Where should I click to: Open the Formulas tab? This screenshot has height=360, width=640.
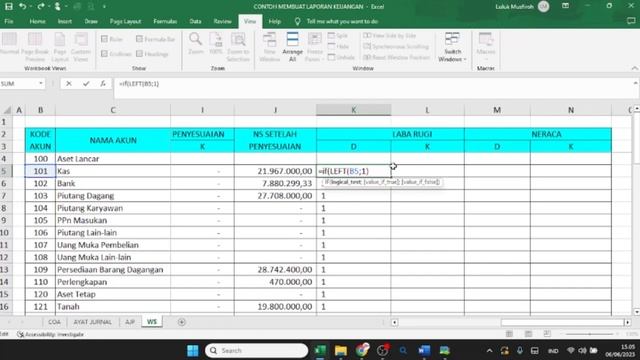165,21
